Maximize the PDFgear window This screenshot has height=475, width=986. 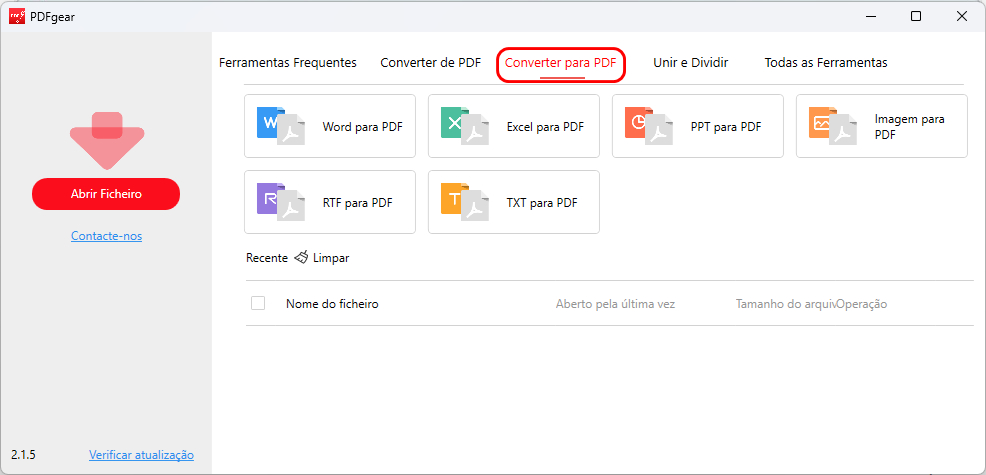tap(916, 16)
